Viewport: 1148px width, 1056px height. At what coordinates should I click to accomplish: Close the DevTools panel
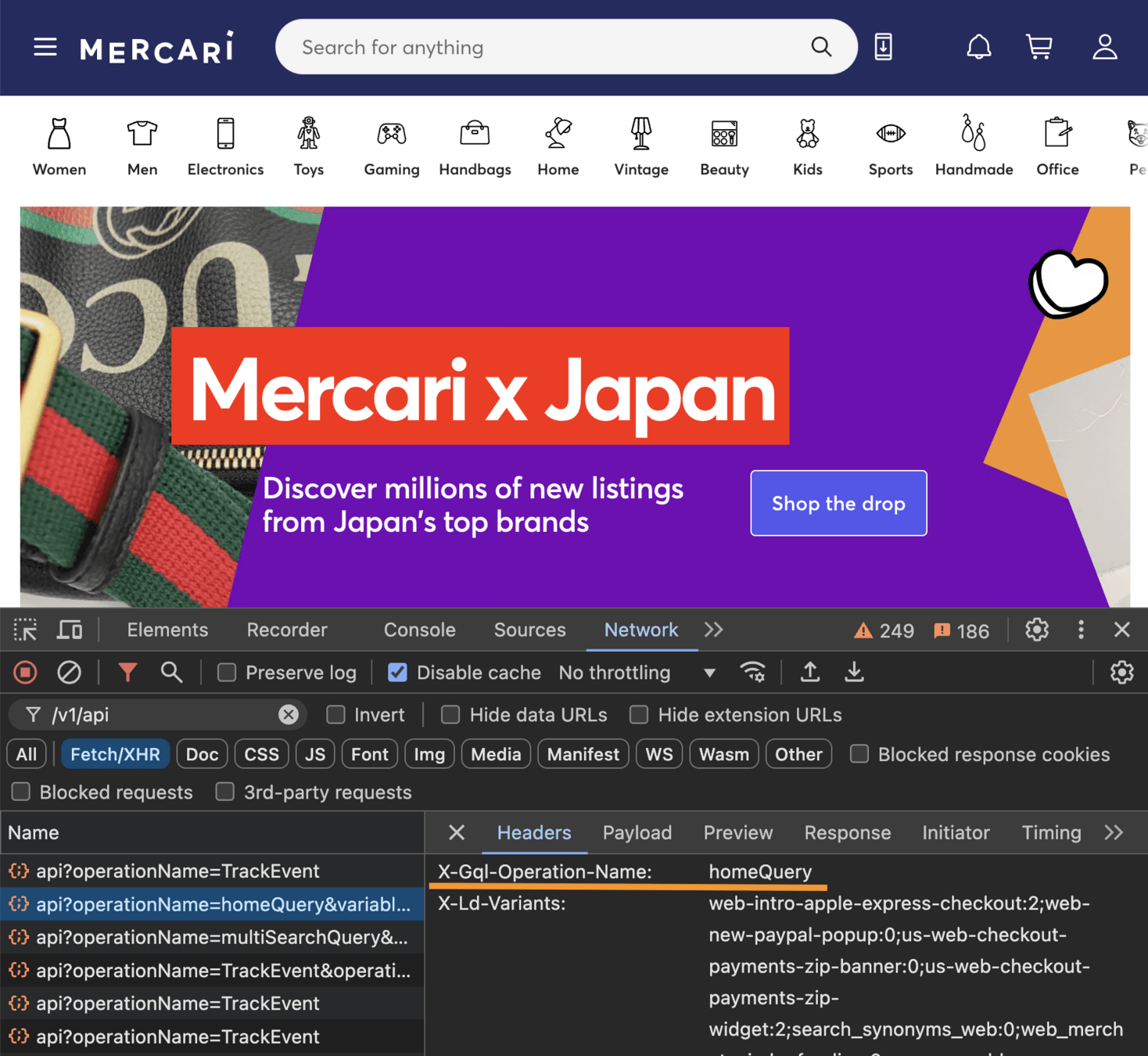point(1121,630)
